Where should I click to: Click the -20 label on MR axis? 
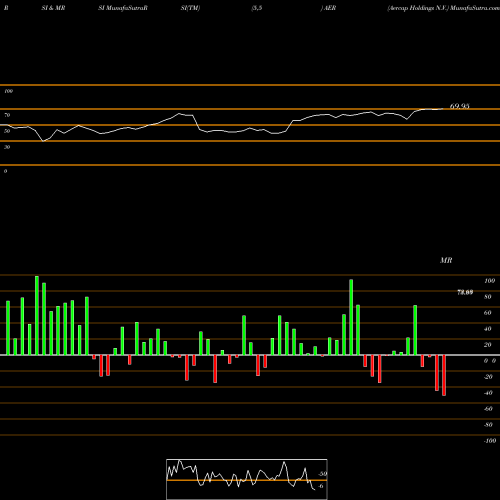(488, 377)
